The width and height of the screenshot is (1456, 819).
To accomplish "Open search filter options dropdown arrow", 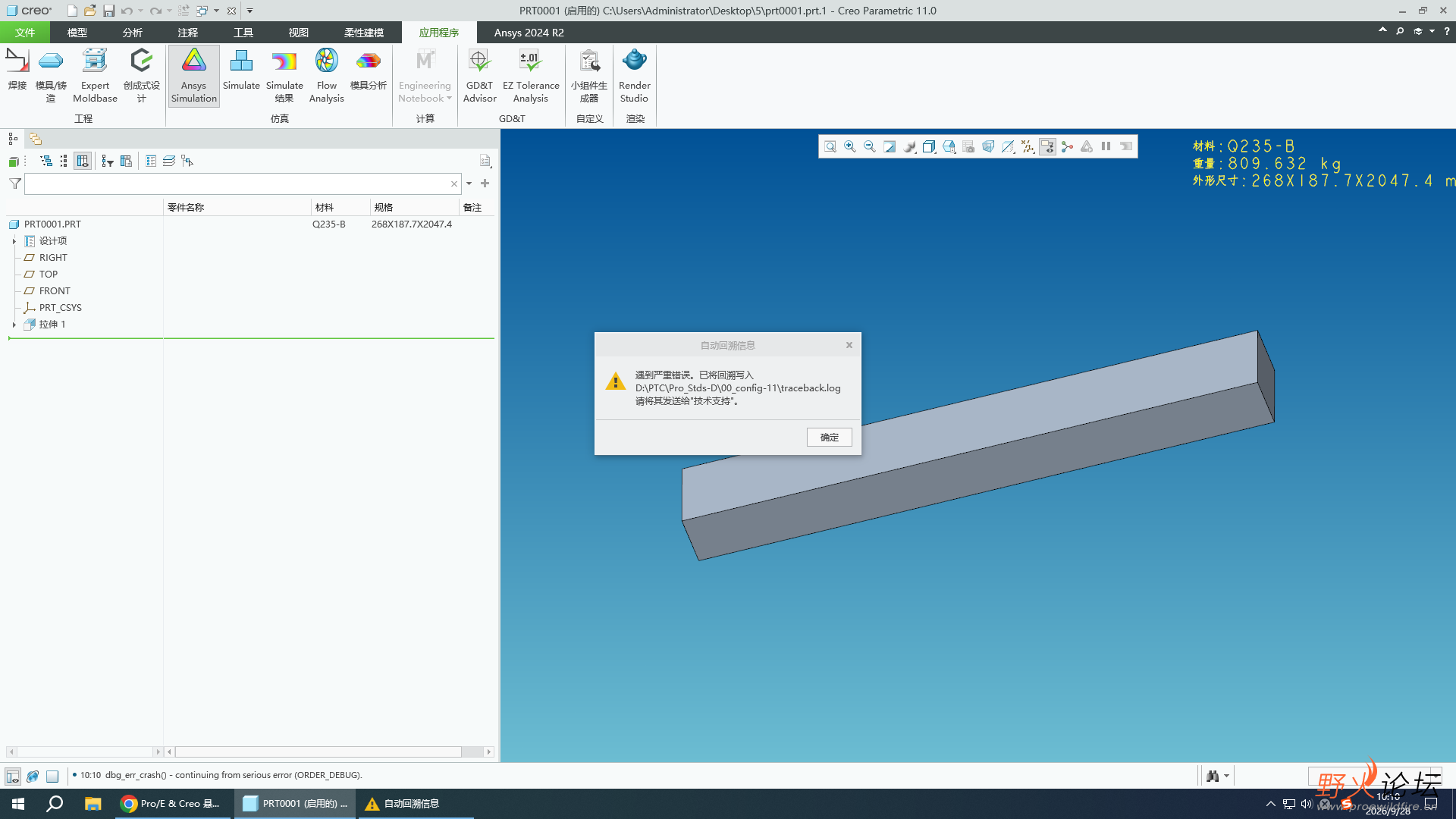I will pyautogui.click(x=469, y=184).
